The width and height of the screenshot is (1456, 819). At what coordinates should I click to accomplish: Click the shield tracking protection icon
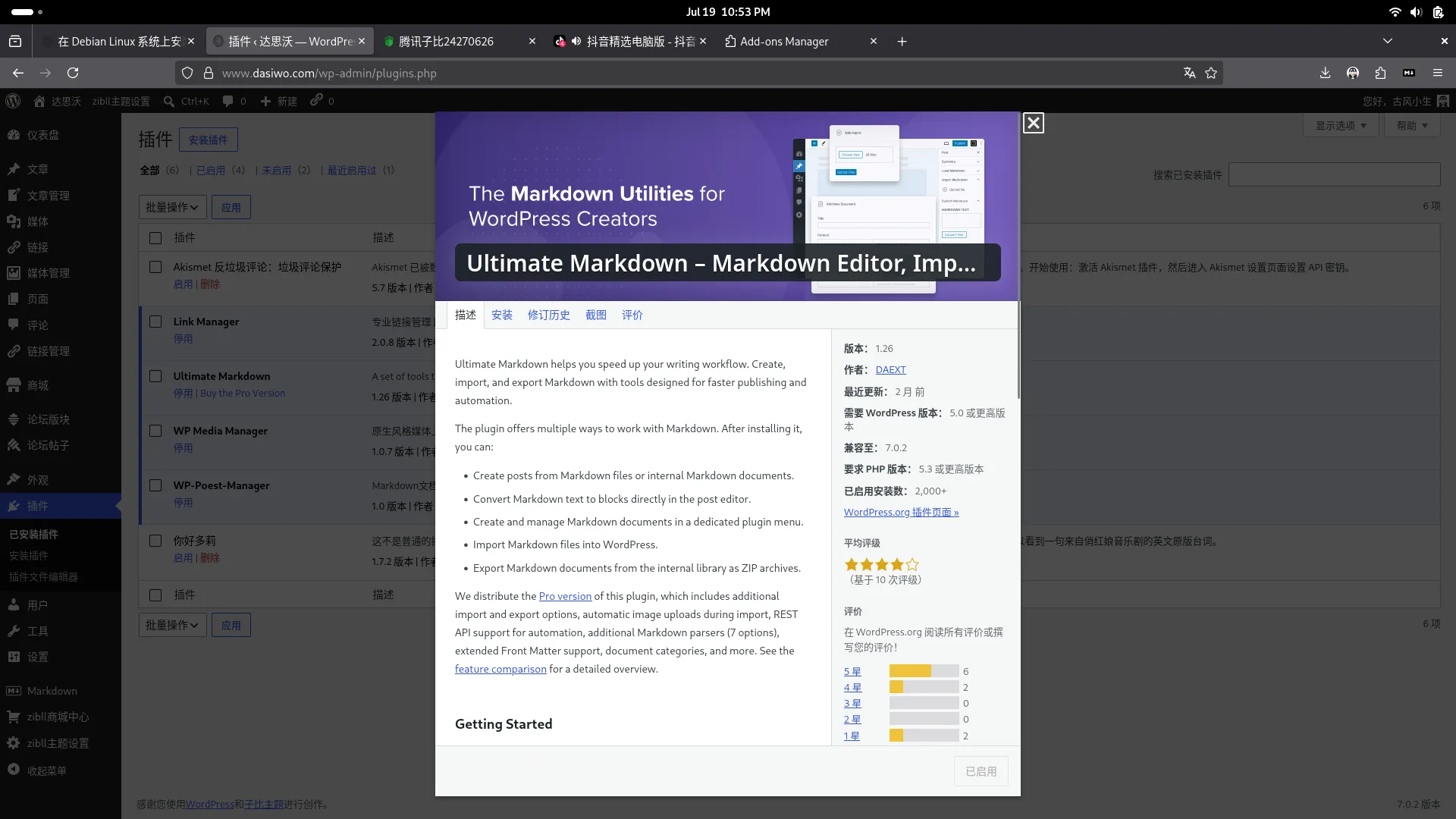pyautogui.click(x=187, y=73)
